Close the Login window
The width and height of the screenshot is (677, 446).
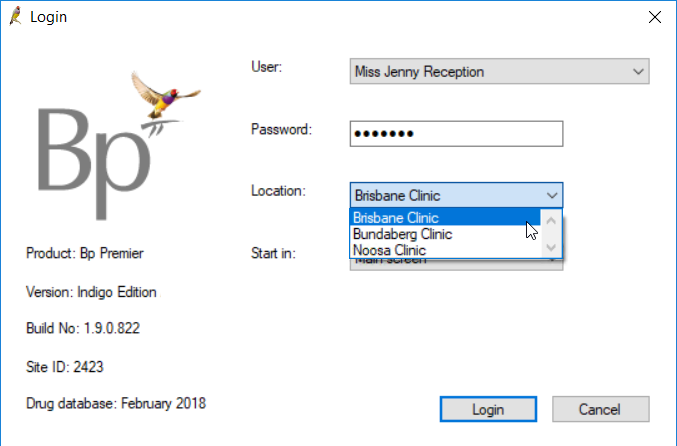[x=655, y=17]
